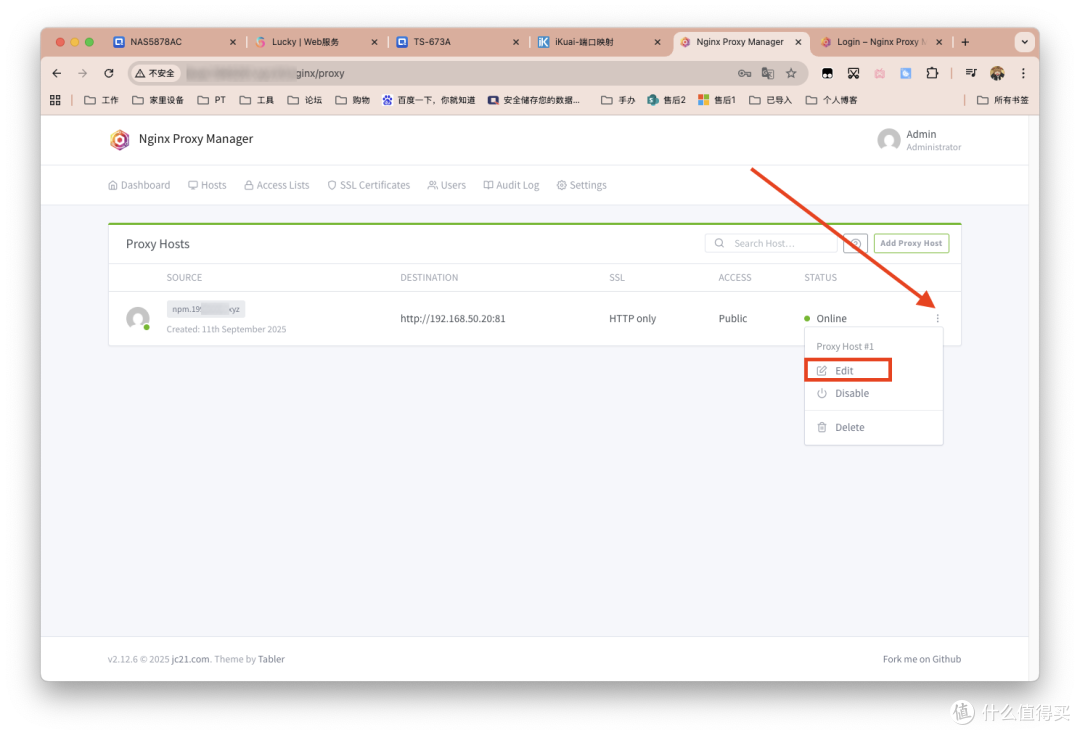Open the 家里设备 bookmarks folder

pyautogui.click(x=158, y=100)
